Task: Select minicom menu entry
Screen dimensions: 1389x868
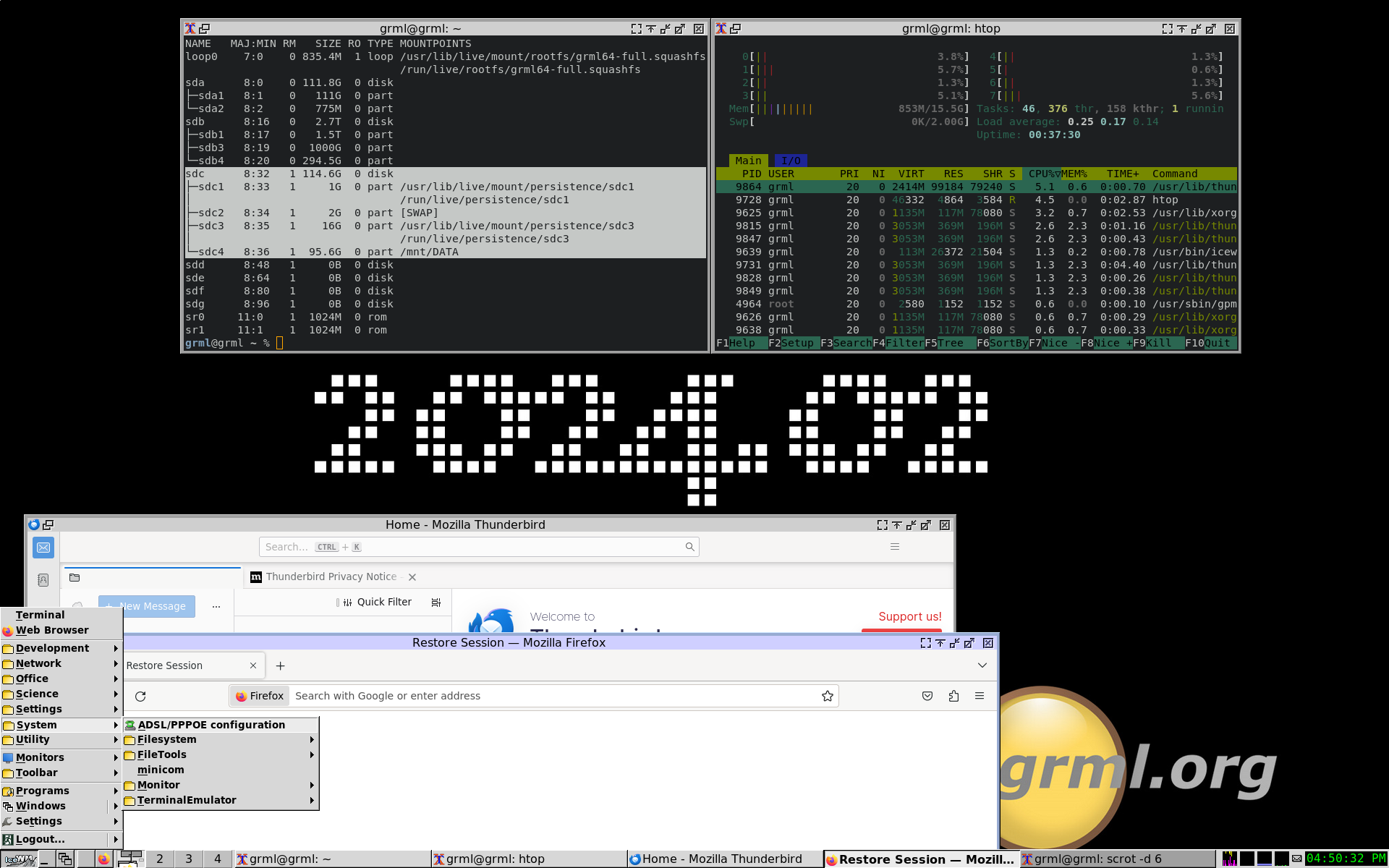Action: click(161, 770)
